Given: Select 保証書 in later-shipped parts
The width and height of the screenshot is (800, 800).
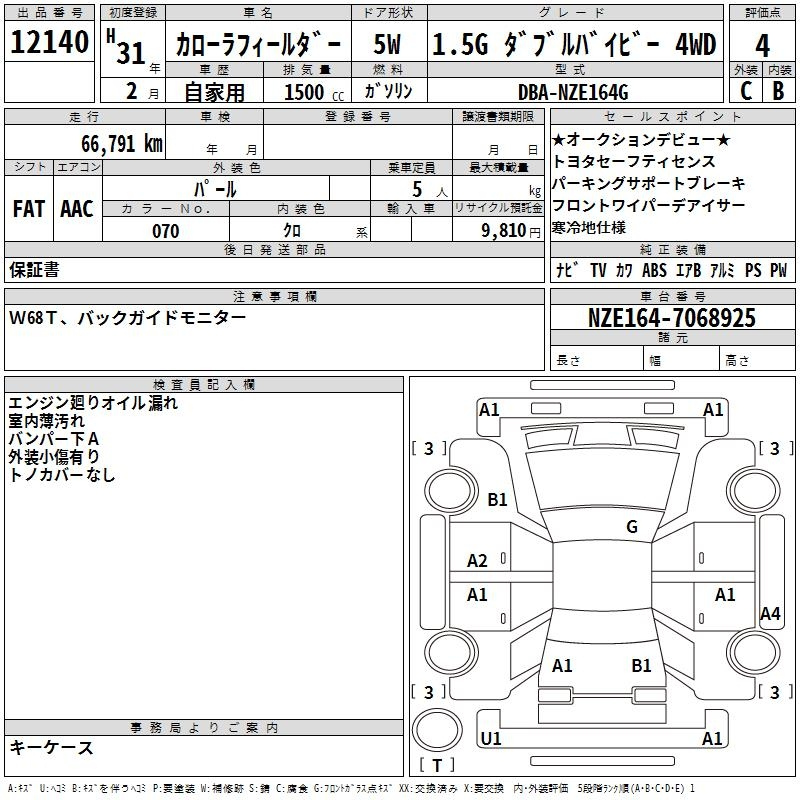Looking at the screenshot, I should coord(34,269).
